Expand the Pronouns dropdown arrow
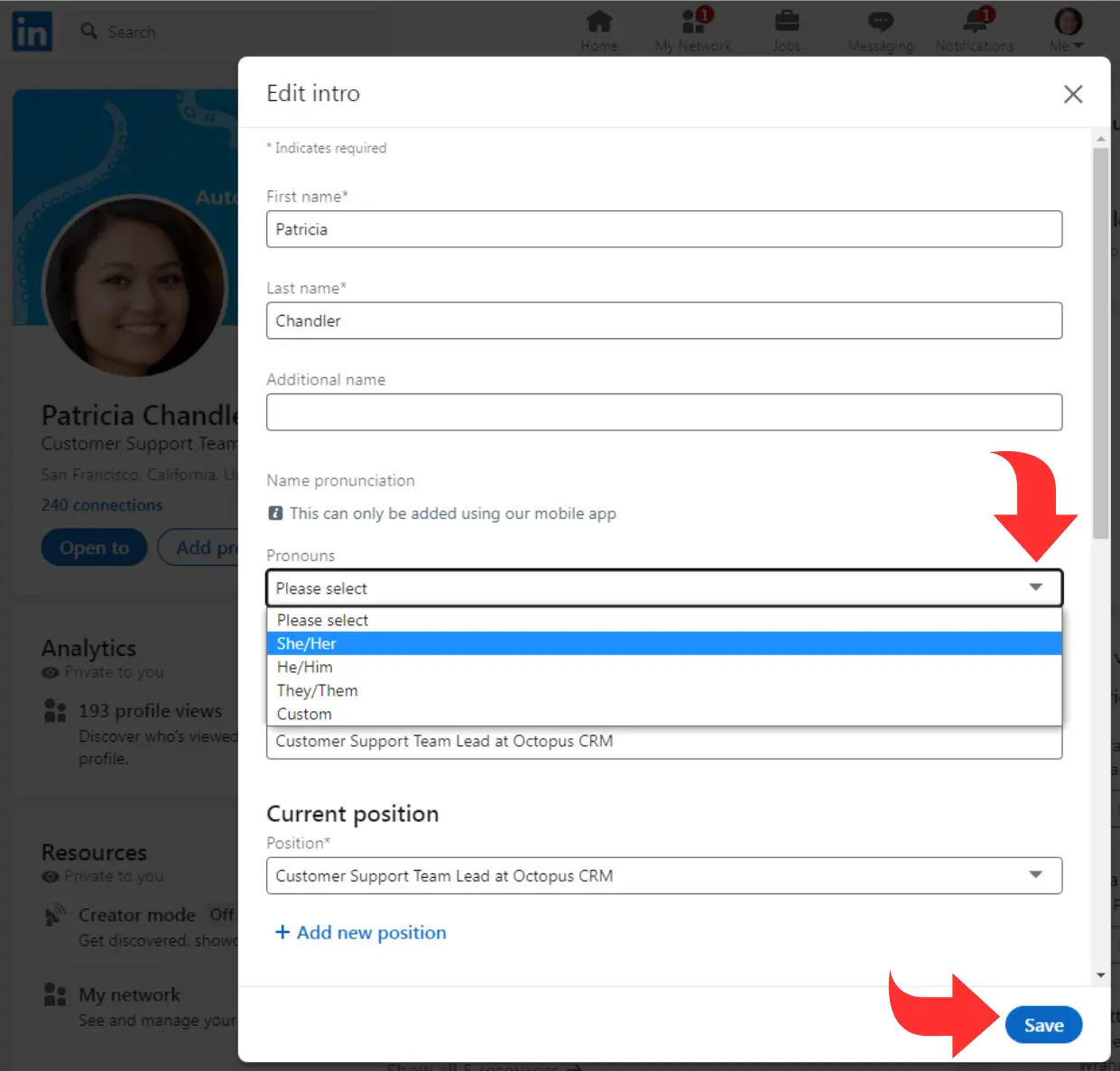1120x1071 pixels. coord(1035,587)
